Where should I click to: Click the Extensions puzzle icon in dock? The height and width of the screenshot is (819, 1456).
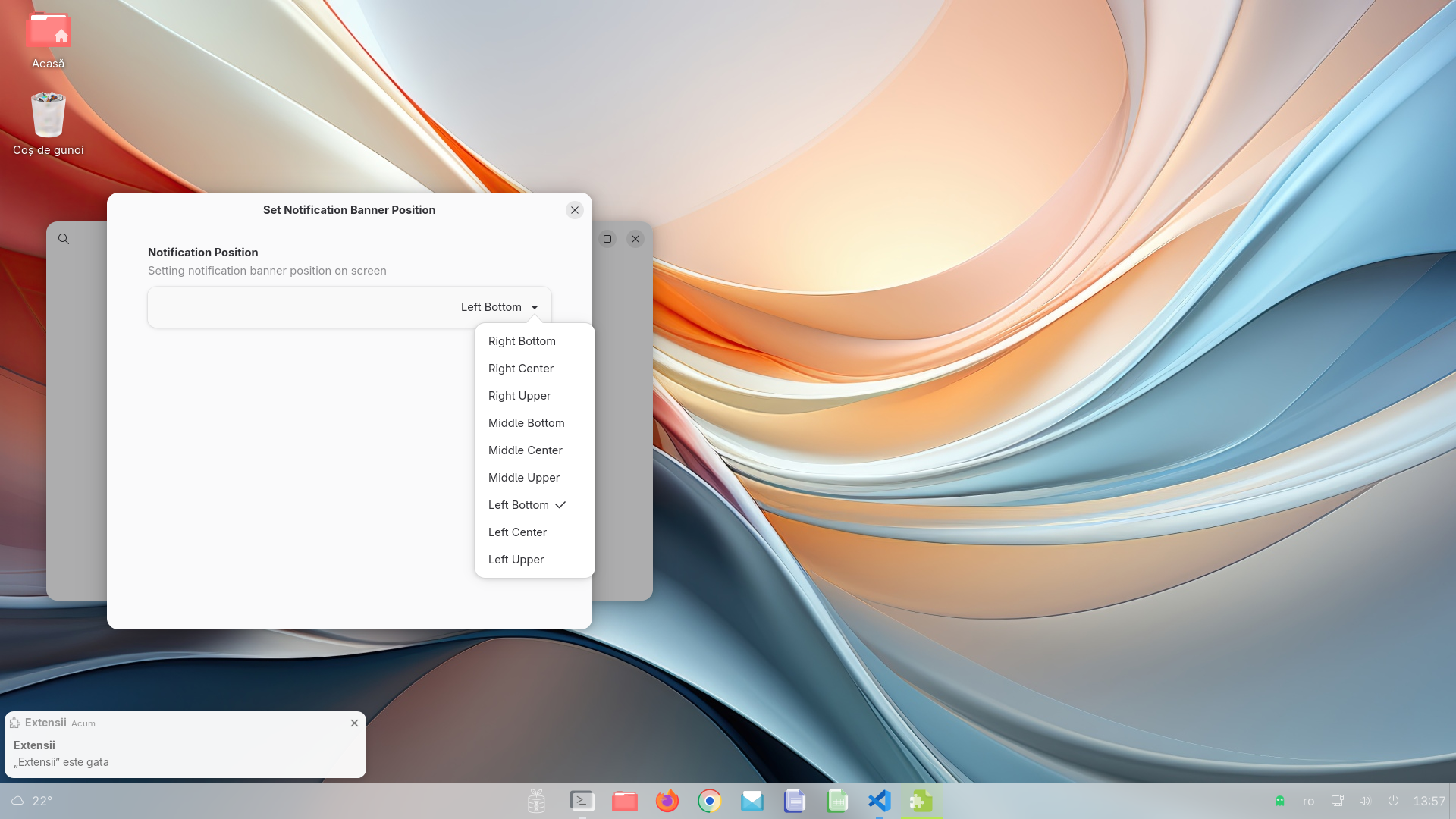pyautogui.click(x=921, y=801)
